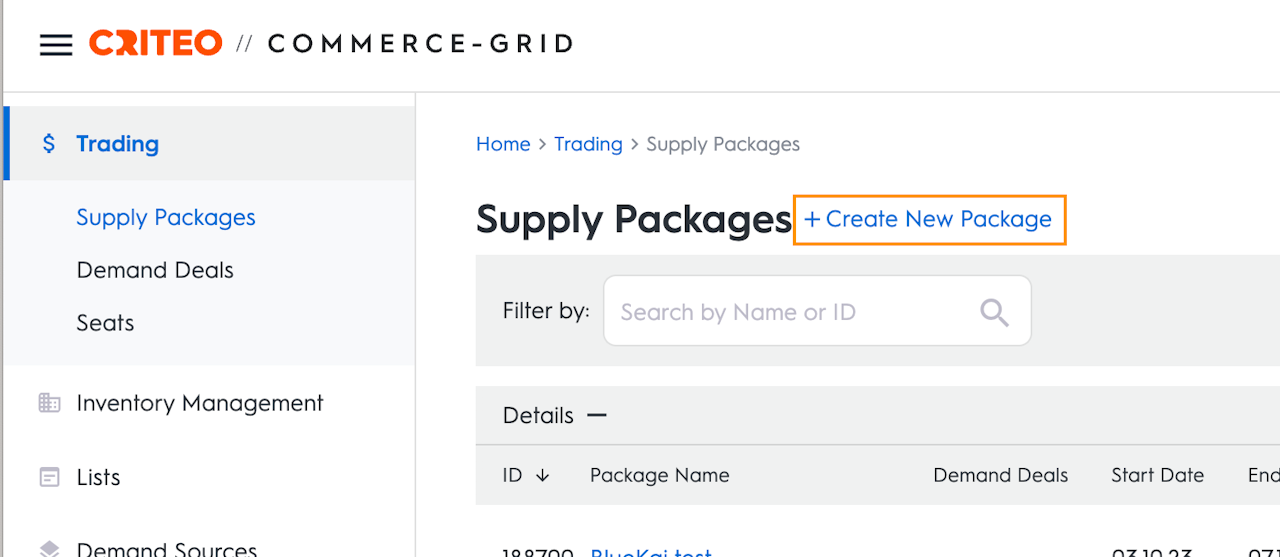
Task: Go to Home breadcrumb link
Action: [503, 144]
